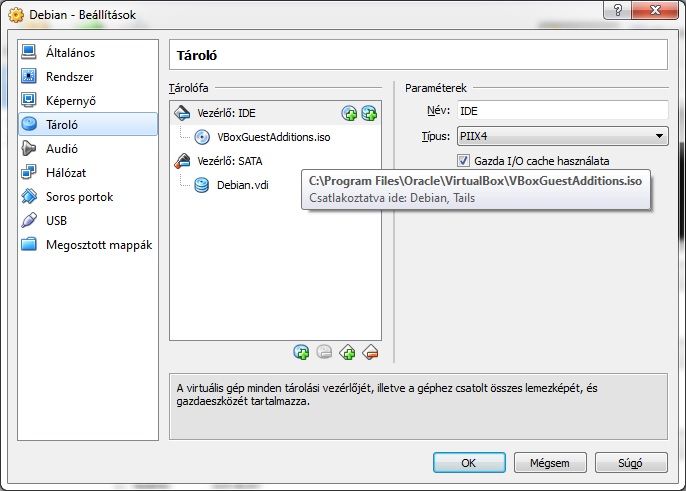Screen dimensions: 686x491
Task: Click the Név text field containing IDE
Action: coord(562,111)
